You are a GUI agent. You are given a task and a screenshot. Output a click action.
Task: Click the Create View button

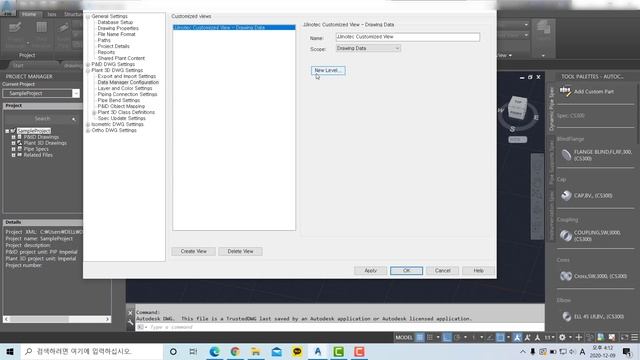(x=193, y=251)
